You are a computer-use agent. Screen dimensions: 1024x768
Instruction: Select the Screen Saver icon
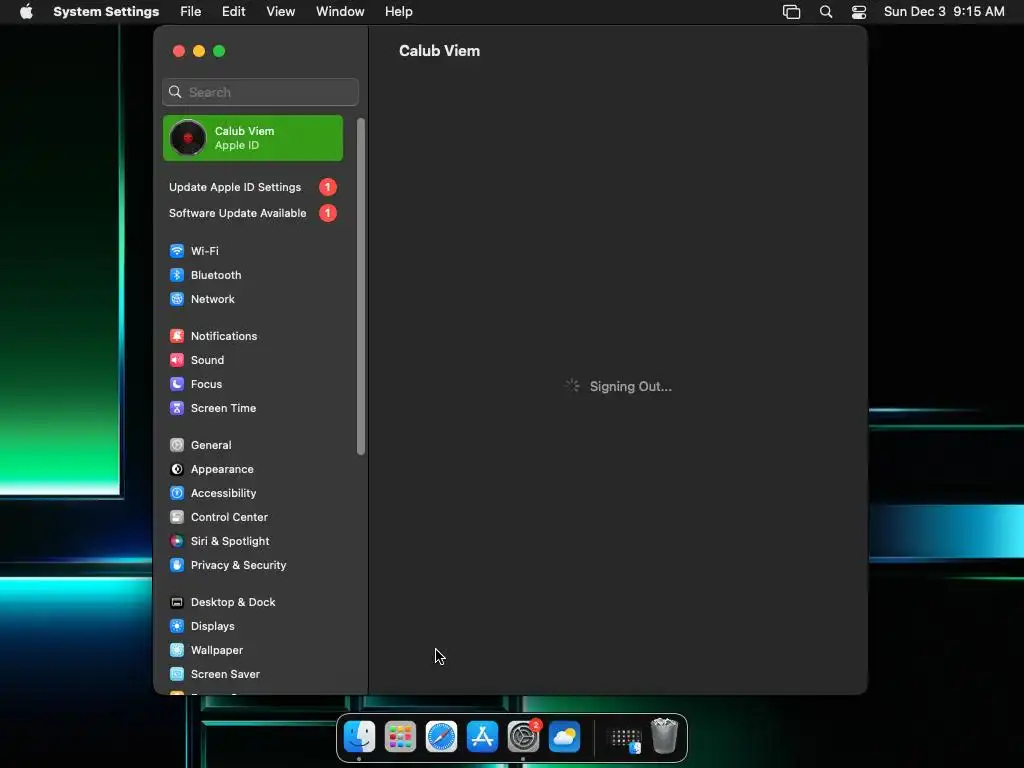(176, 674)
